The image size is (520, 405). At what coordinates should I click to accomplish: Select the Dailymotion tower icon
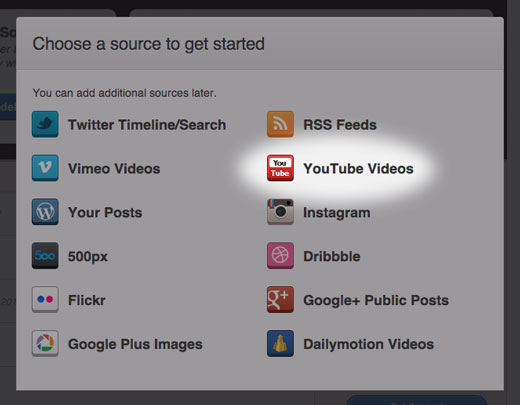[280, 343]
